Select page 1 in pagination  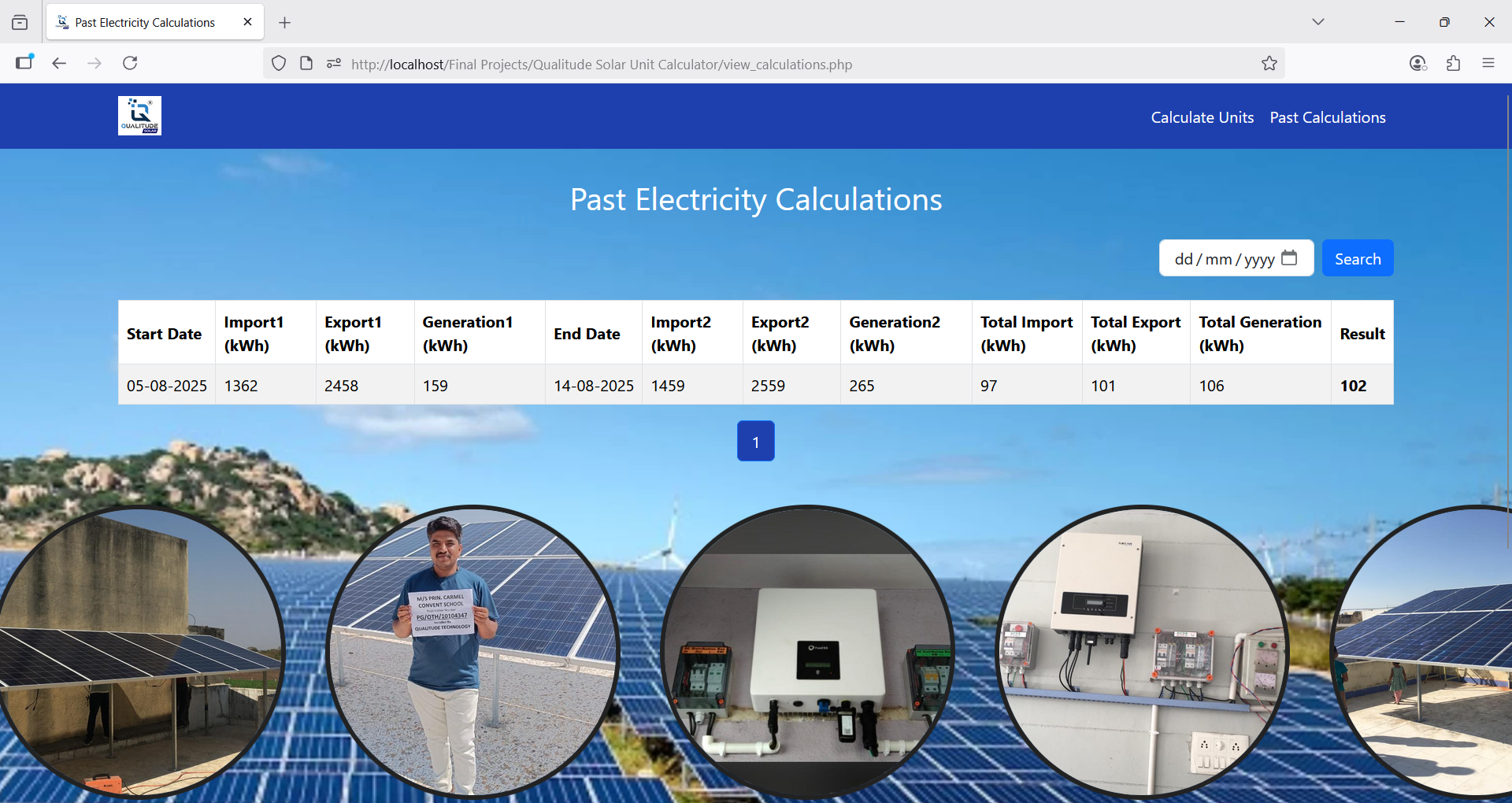tap(755, 441)
